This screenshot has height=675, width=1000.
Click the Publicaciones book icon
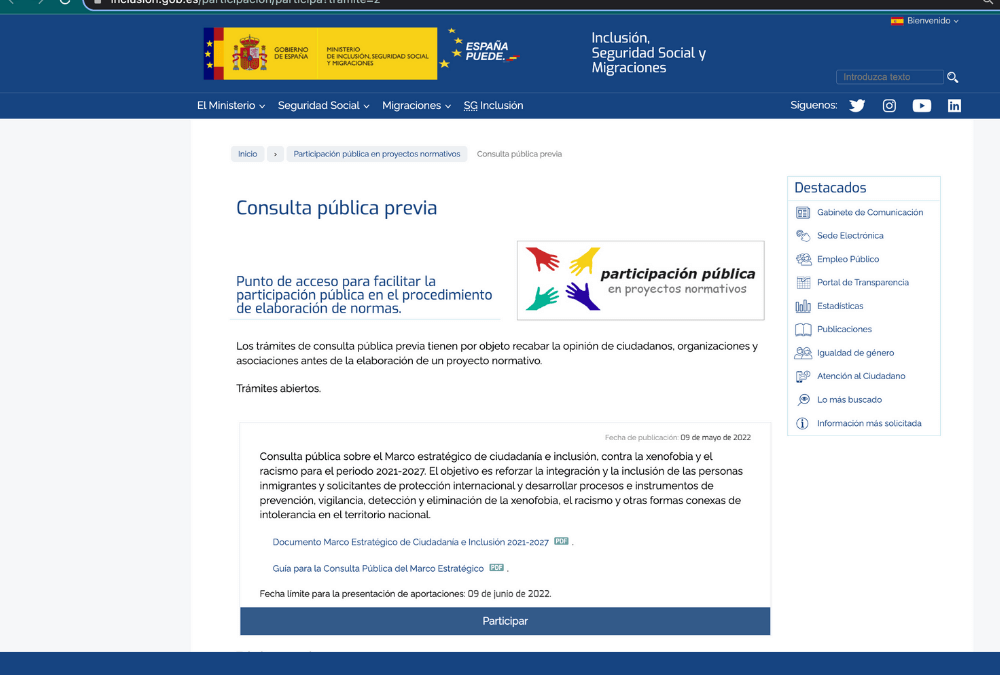point(803,329)
